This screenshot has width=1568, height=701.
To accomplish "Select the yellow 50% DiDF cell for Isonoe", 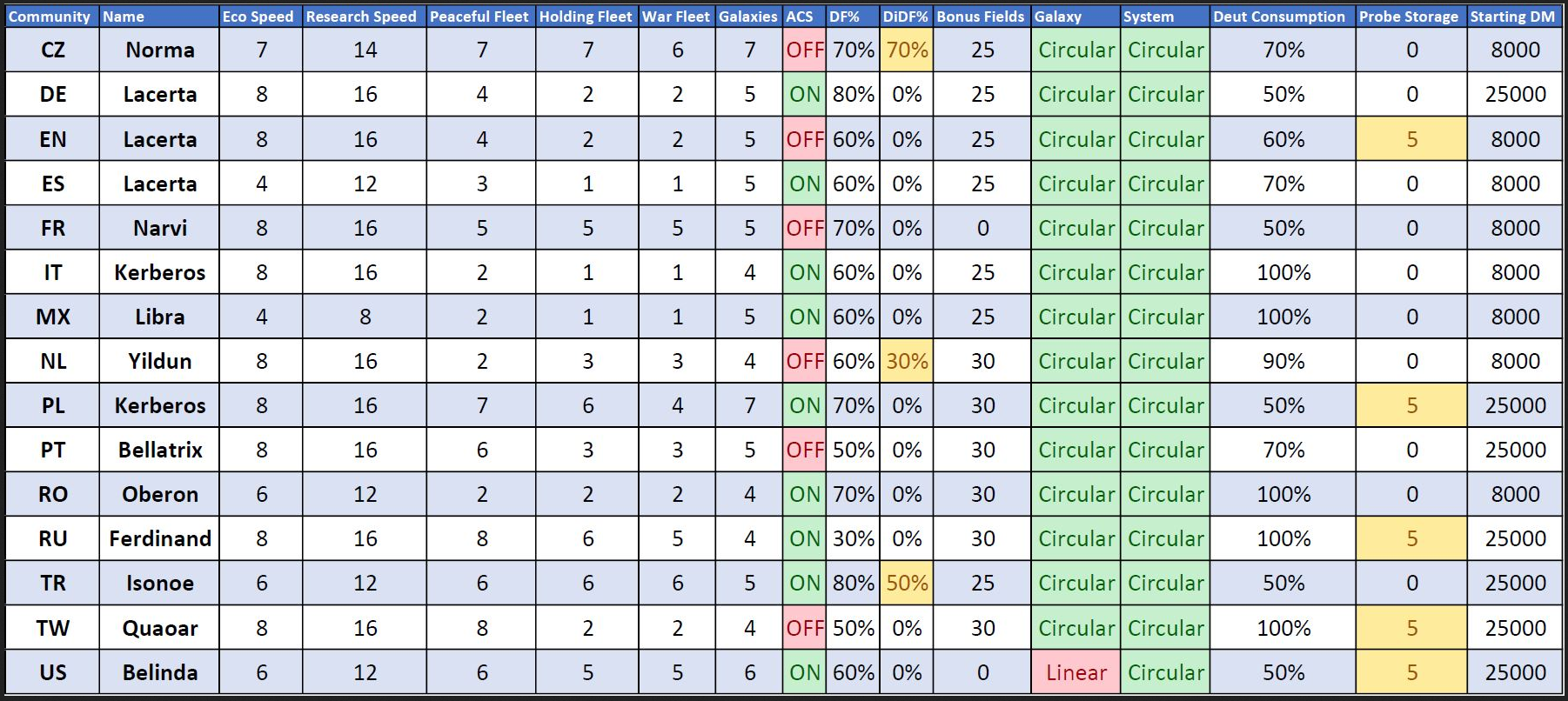I will click(x=907, y=583).
